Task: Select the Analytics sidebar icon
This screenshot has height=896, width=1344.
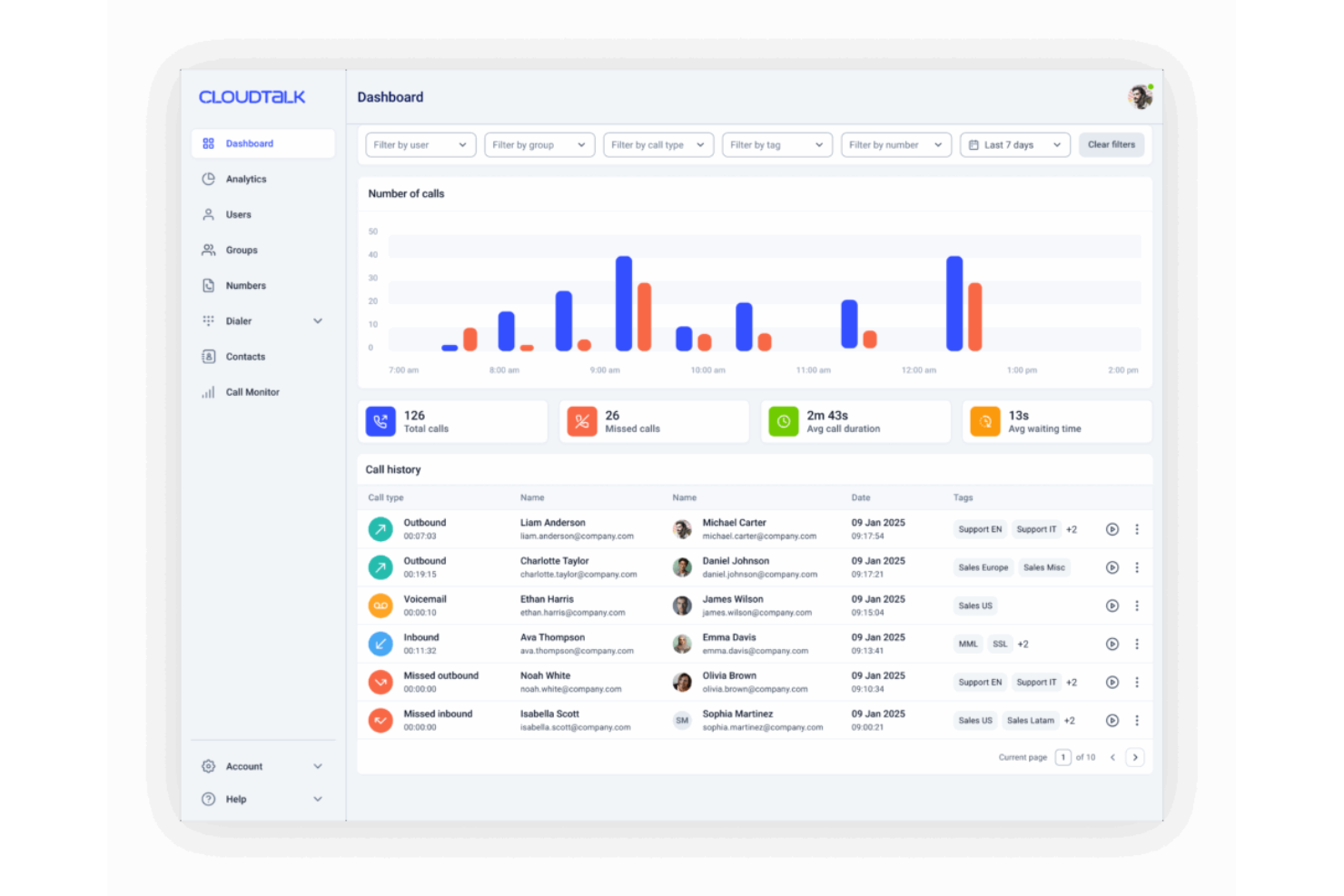Action: (208, 179)
